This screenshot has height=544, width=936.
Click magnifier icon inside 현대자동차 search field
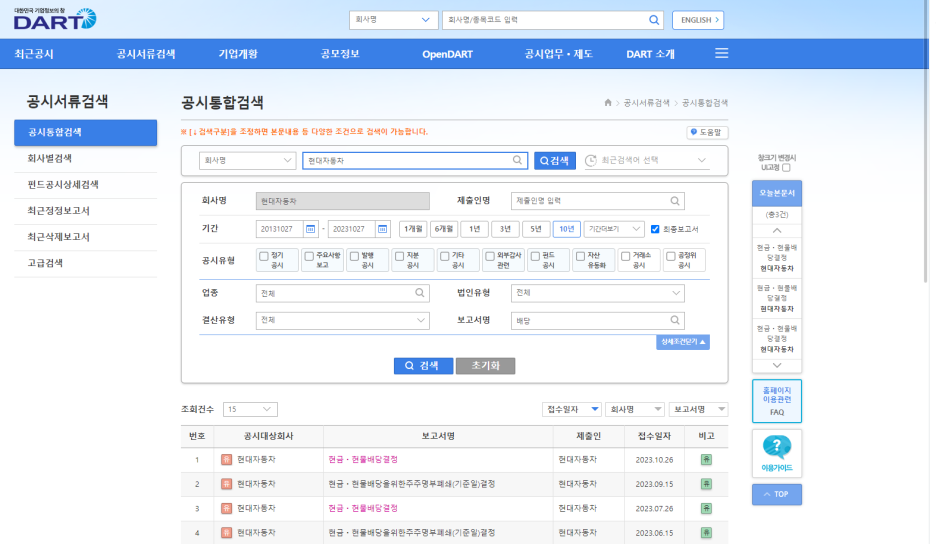518,160
